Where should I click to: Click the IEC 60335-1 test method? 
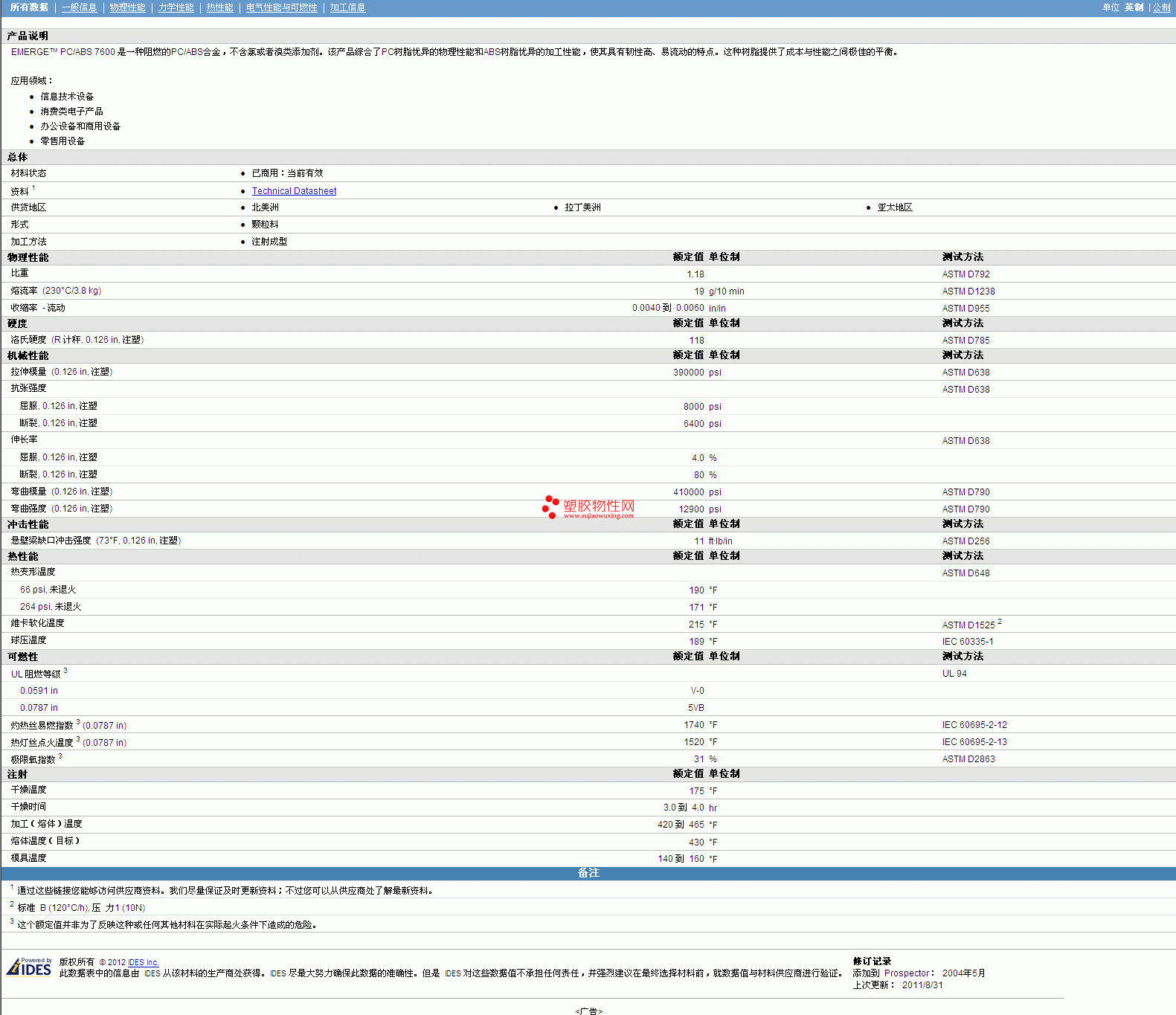pos(967,642)
